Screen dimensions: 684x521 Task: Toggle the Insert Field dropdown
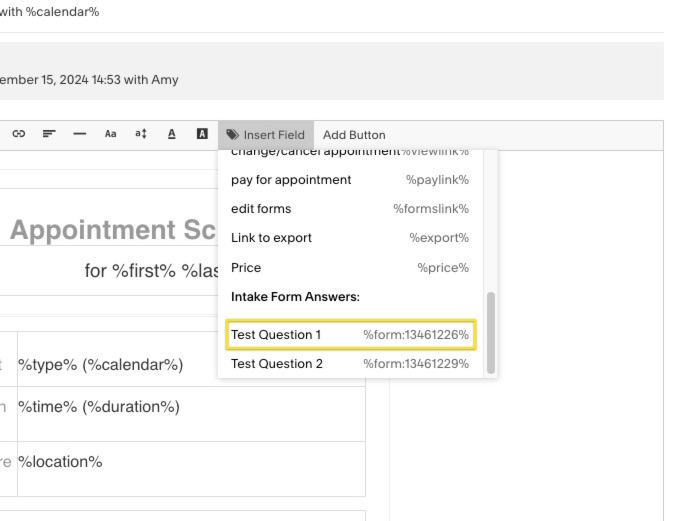click(x=266, y=135)
